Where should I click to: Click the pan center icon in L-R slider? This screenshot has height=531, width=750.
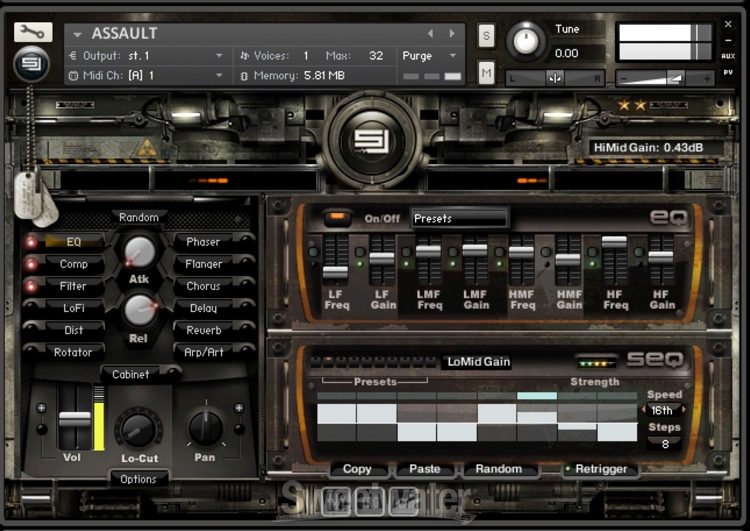[x=555, y=78]
